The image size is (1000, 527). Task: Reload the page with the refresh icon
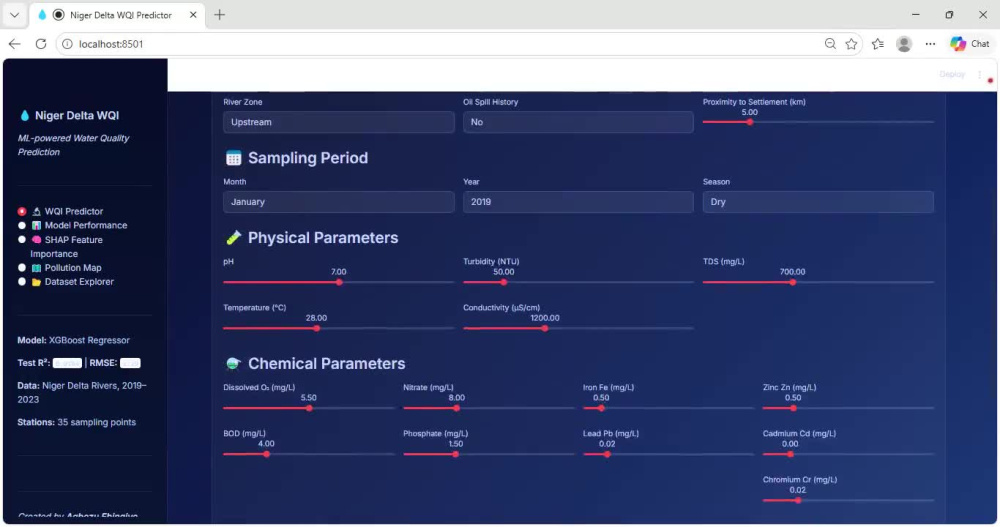pos(41,44)
